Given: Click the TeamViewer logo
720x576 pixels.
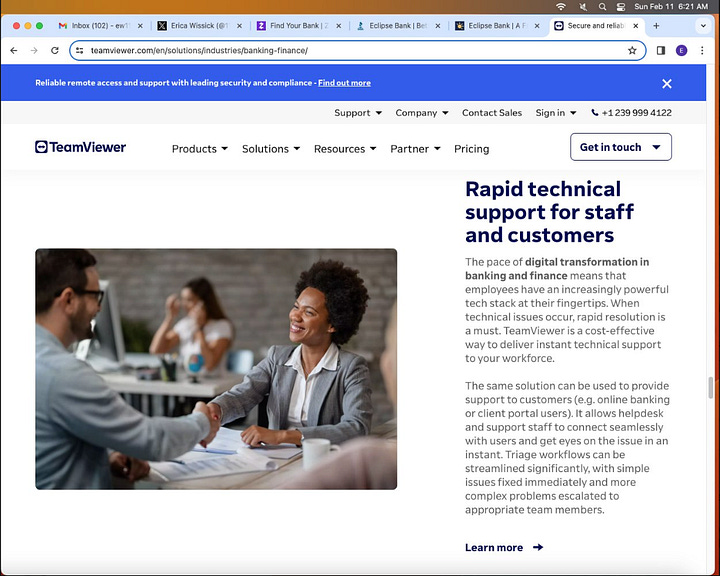Looking at the screenshot, I should [80, 147].
